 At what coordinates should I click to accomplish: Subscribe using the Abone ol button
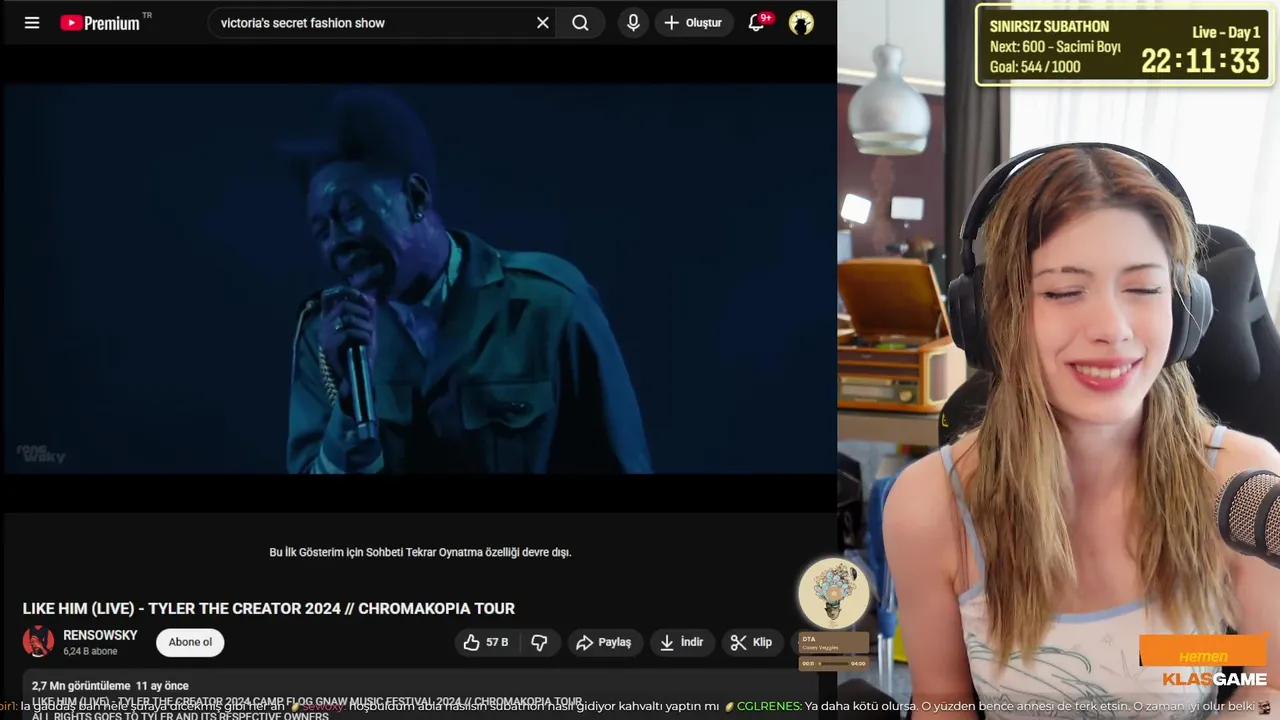pos(190,642)
